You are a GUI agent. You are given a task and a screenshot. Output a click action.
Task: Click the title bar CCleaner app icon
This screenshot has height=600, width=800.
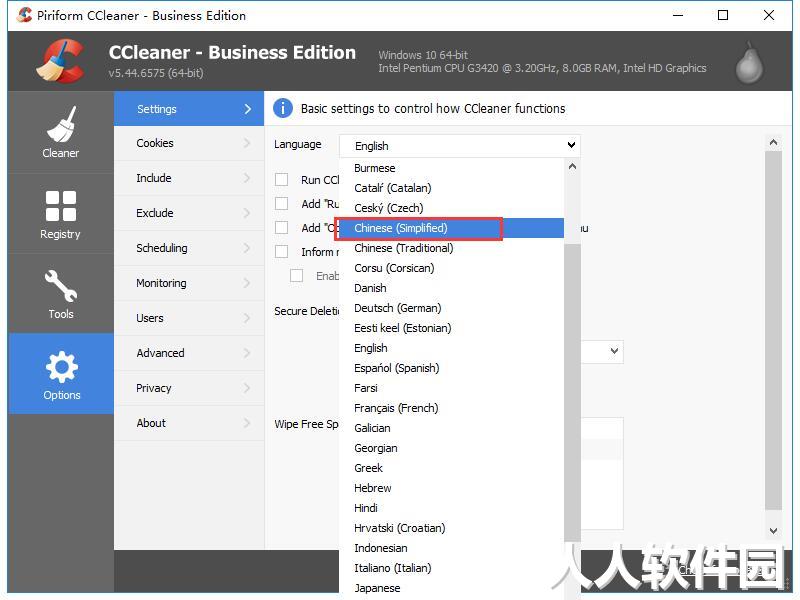point(24,15)
